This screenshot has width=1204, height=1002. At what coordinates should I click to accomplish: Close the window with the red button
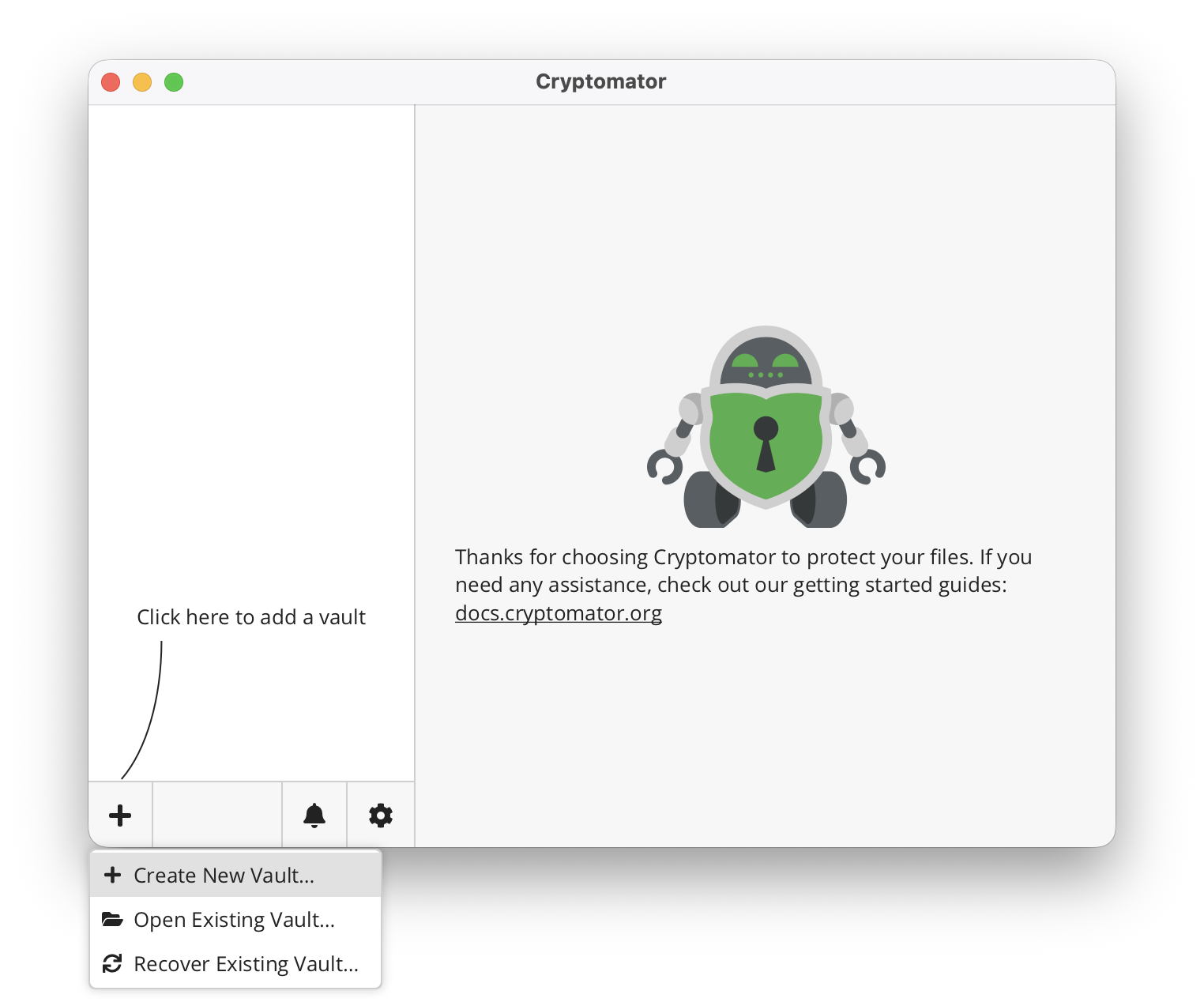click(x=111, y=82)
